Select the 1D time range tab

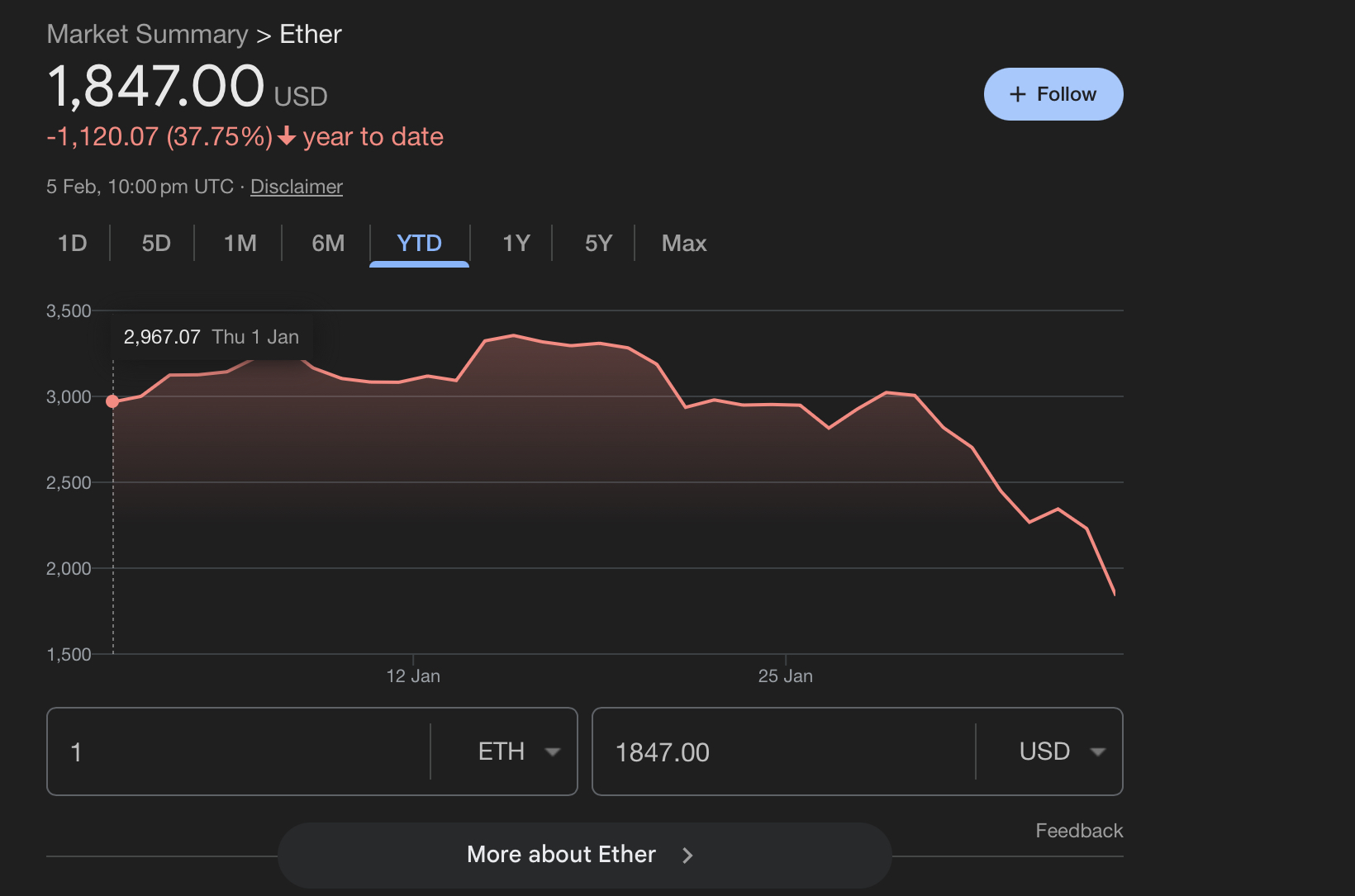click(x=73, y=244)
